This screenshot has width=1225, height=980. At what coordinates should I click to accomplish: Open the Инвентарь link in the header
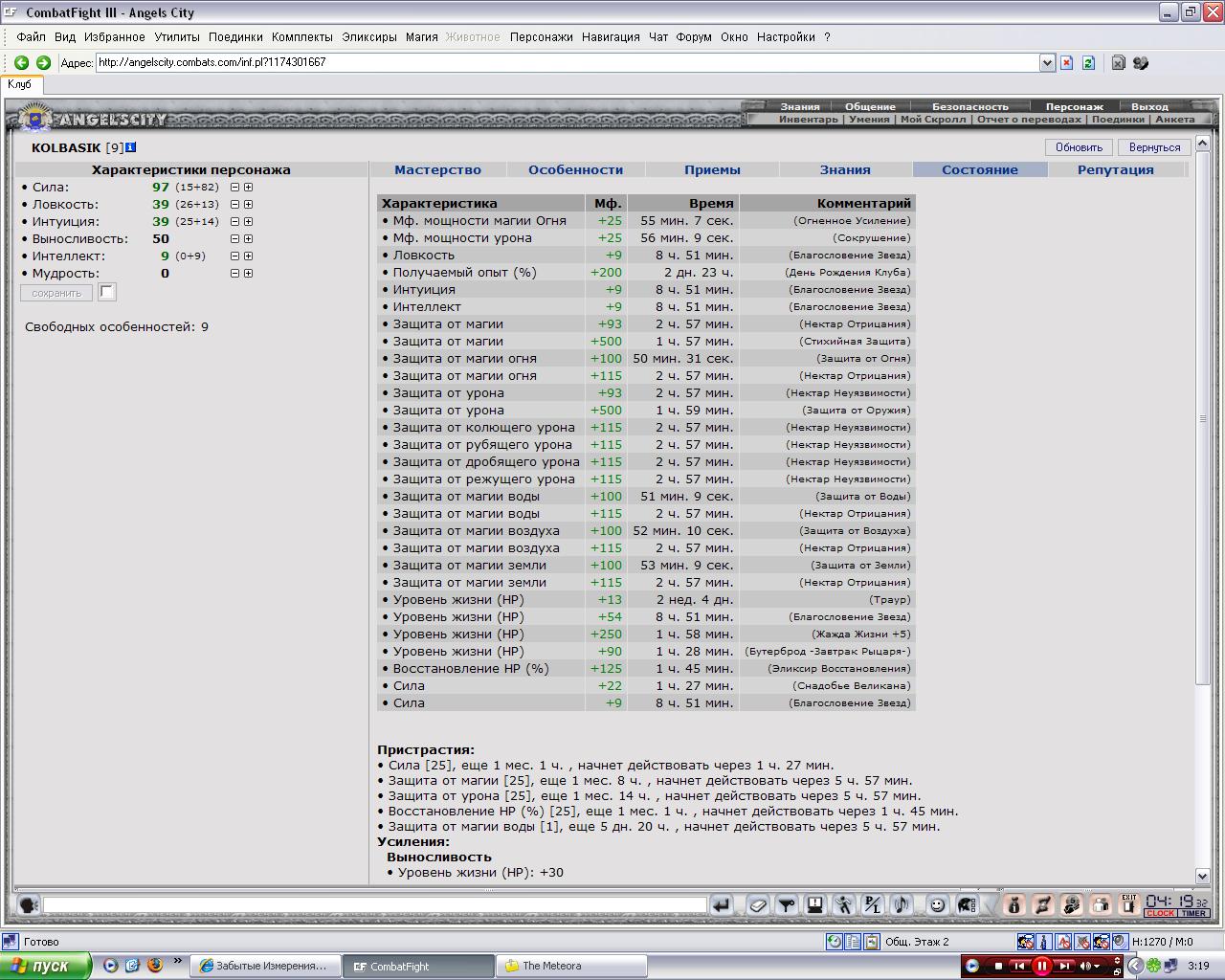(808, 120)
